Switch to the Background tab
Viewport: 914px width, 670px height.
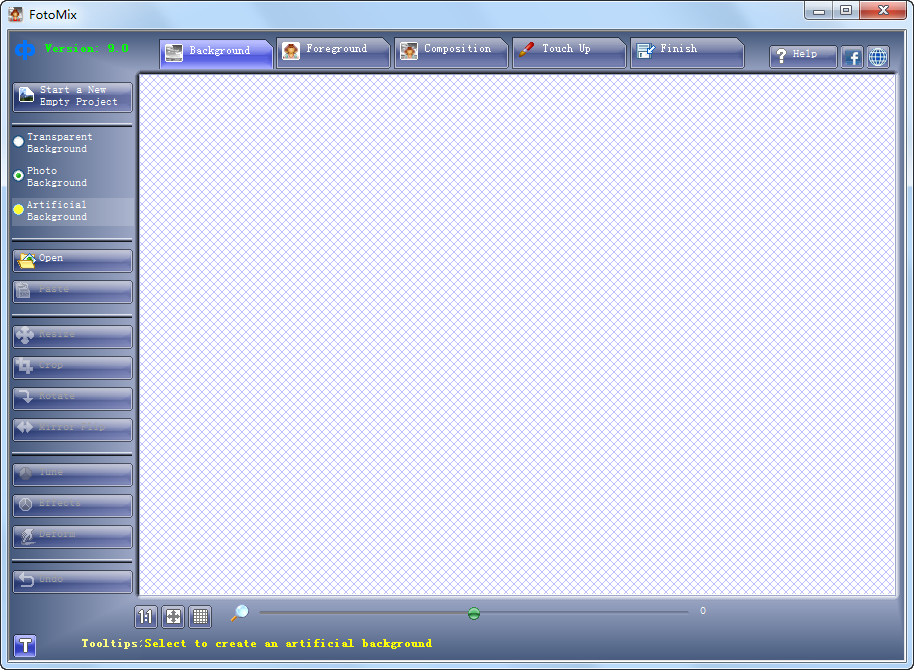coord(216,54)
